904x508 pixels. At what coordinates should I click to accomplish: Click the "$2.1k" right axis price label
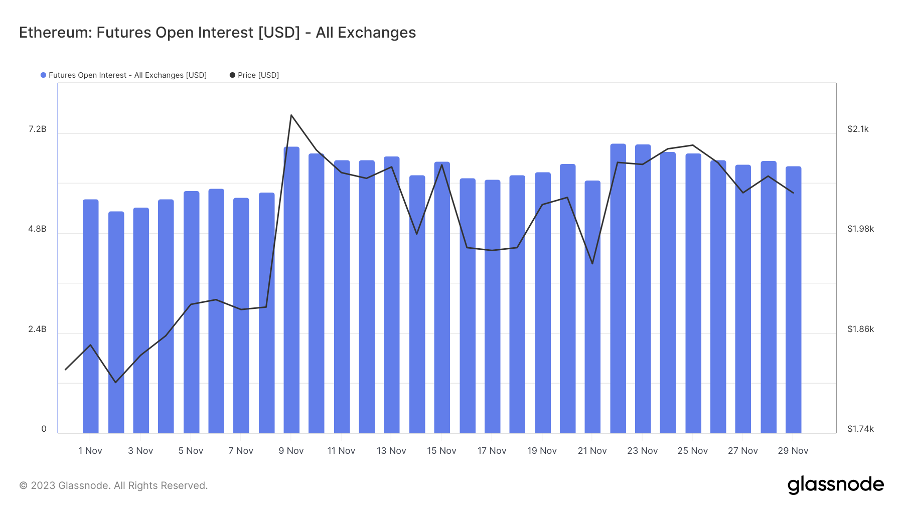[x=859, y=130]
